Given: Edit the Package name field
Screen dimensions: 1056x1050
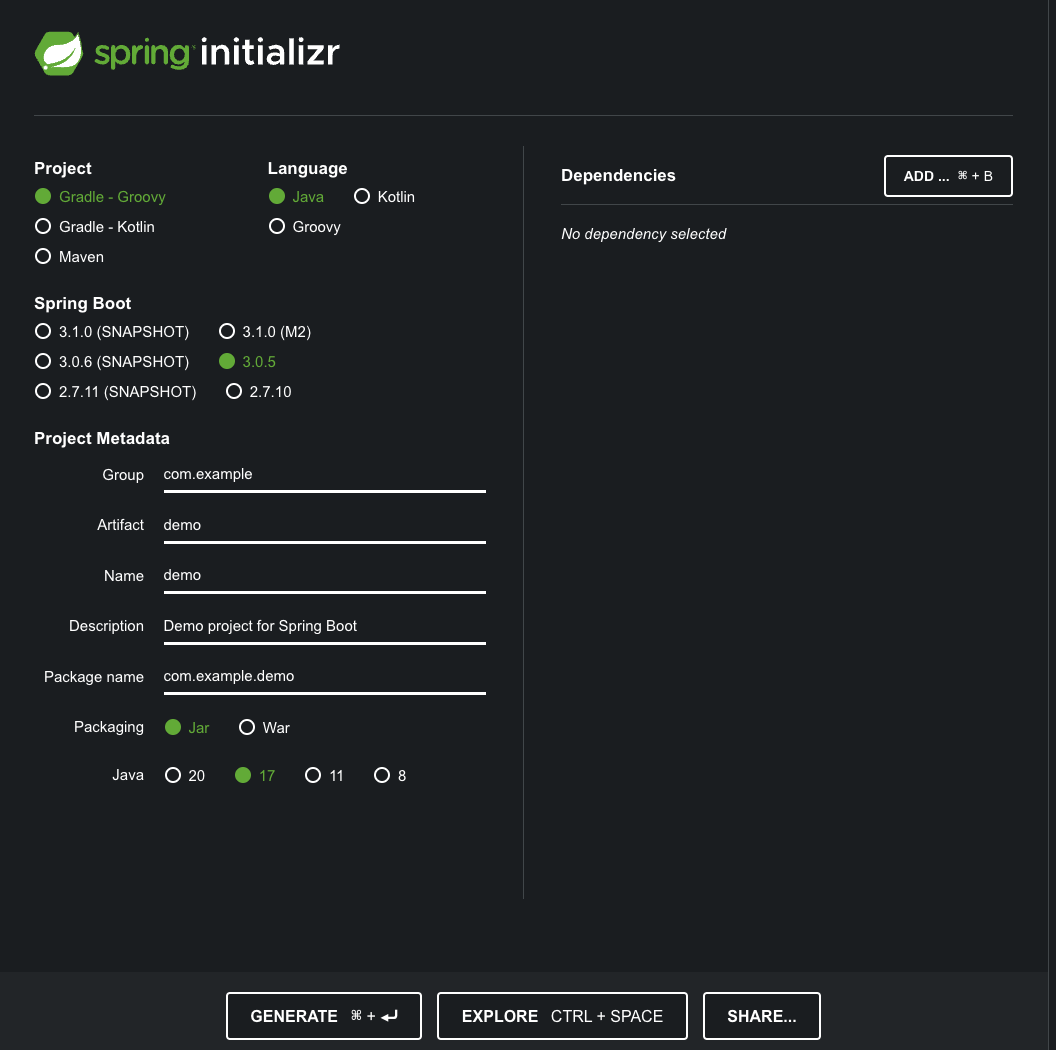Looking at the screenshot, I should pos(325,678).
